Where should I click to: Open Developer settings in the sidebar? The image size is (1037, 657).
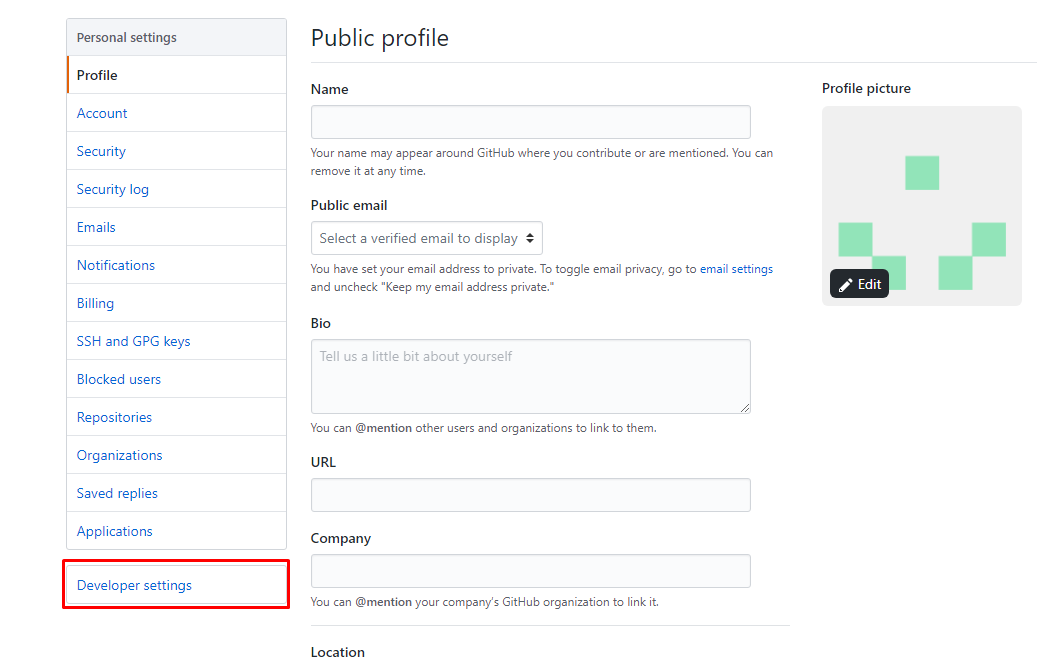click(x=134, y=585)
